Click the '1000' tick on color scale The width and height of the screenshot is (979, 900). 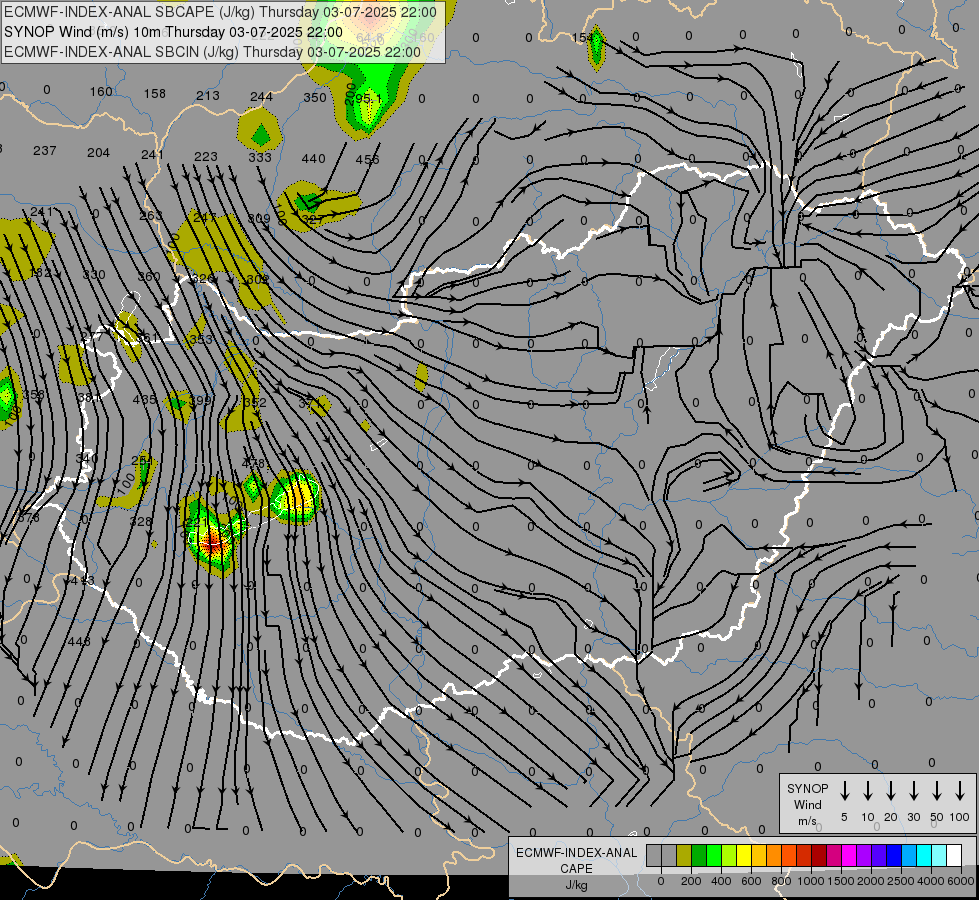[x=810, y=881]
